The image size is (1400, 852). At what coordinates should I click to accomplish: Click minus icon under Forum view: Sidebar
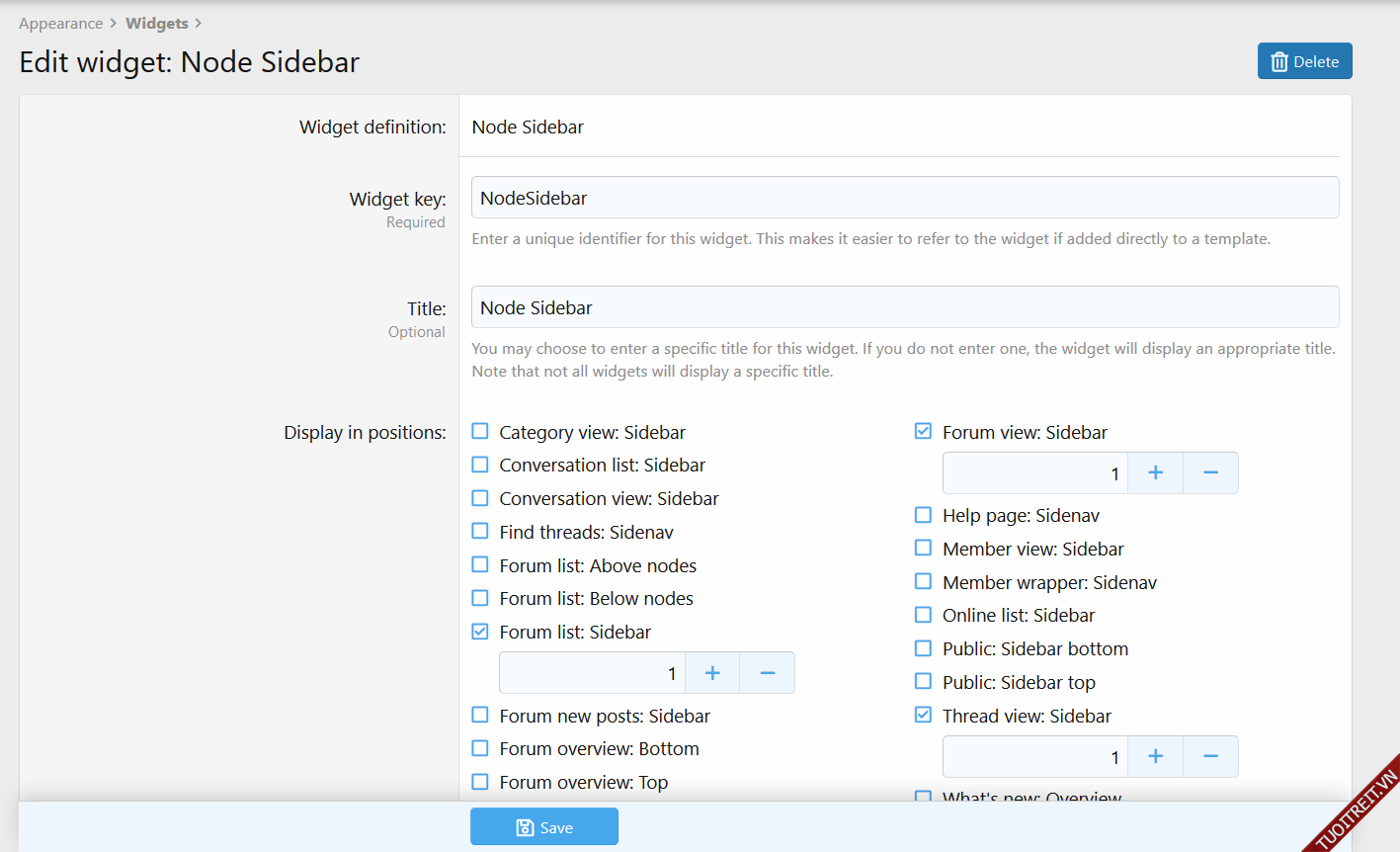[x=1210, y=473]
